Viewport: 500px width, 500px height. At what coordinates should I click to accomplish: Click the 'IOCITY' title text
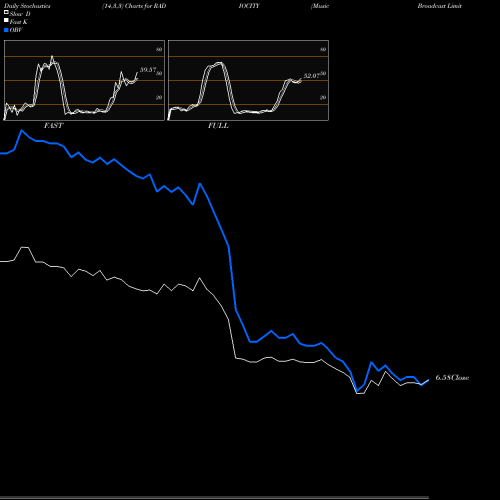[x=249, y=6]
